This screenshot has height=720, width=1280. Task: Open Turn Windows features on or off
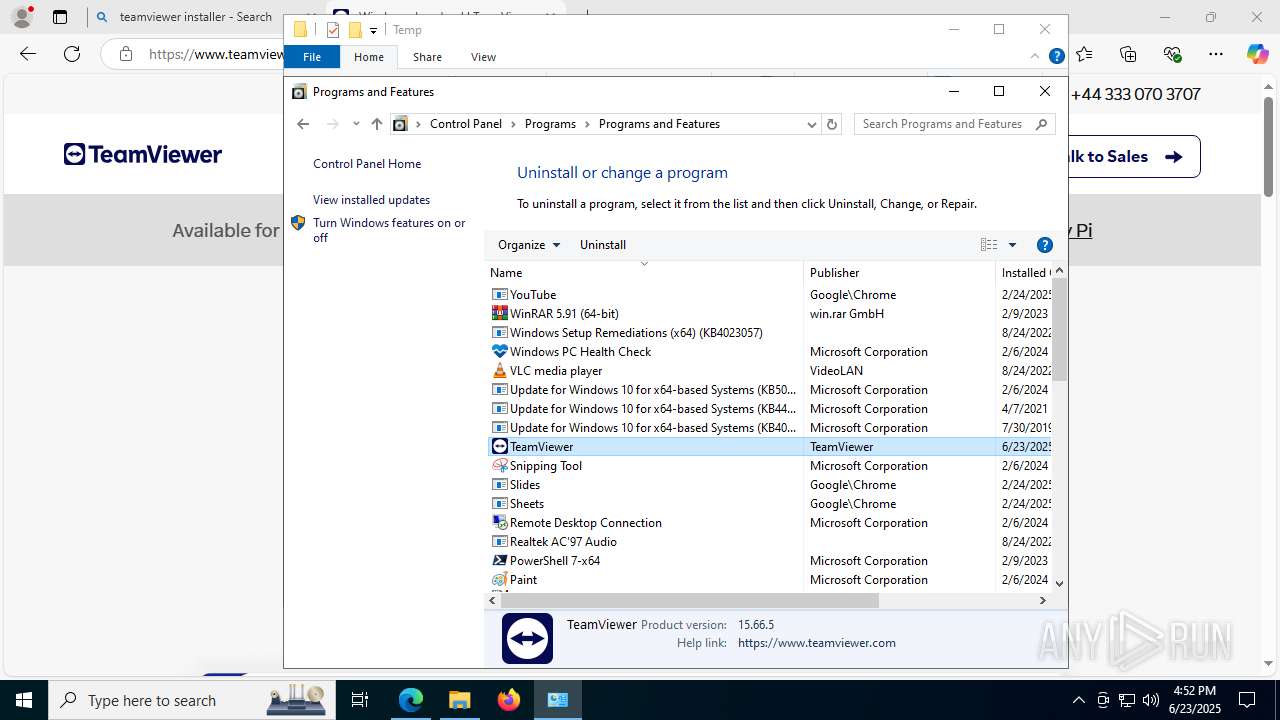(389, 230)
